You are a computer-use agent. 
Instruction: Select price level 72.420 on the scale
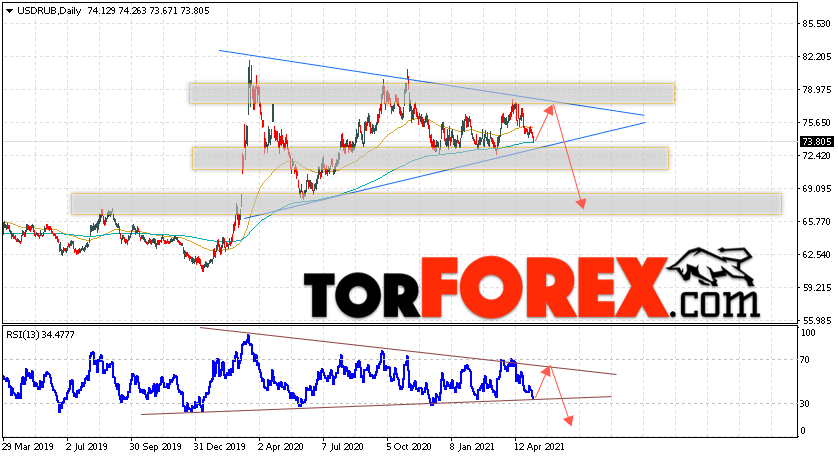817,156
